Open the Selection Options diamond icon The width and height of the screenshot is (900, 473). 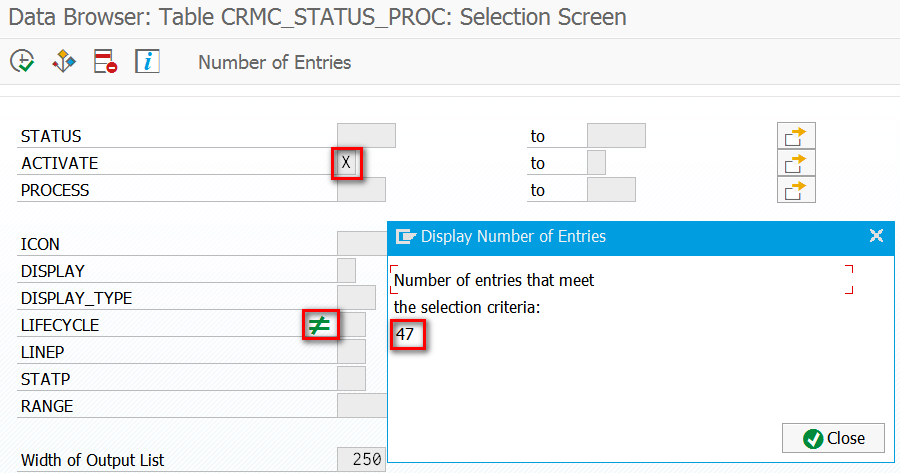64,61
